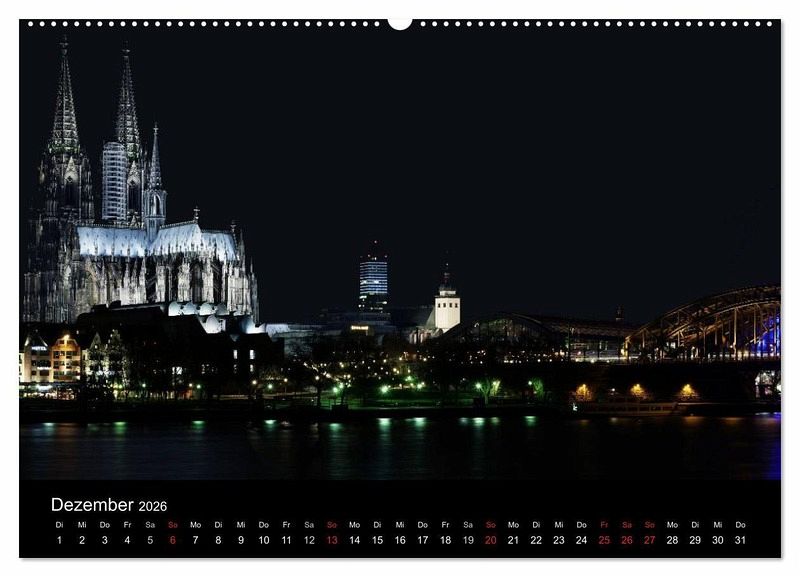Click the last date 31
Viewport: 800px width, 577px height.
pyautogui.click(x=740, y=540)
